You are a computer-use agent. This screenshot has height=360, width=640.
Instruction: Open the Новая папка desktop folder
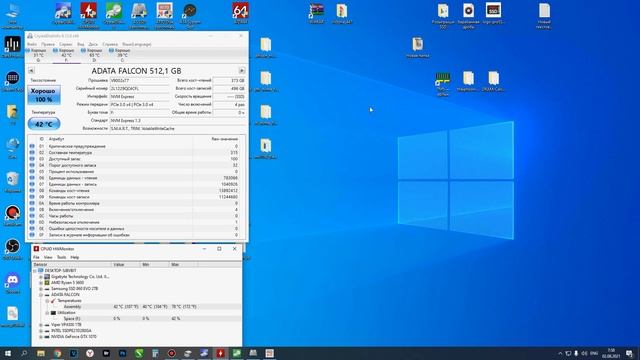(417, 47)
